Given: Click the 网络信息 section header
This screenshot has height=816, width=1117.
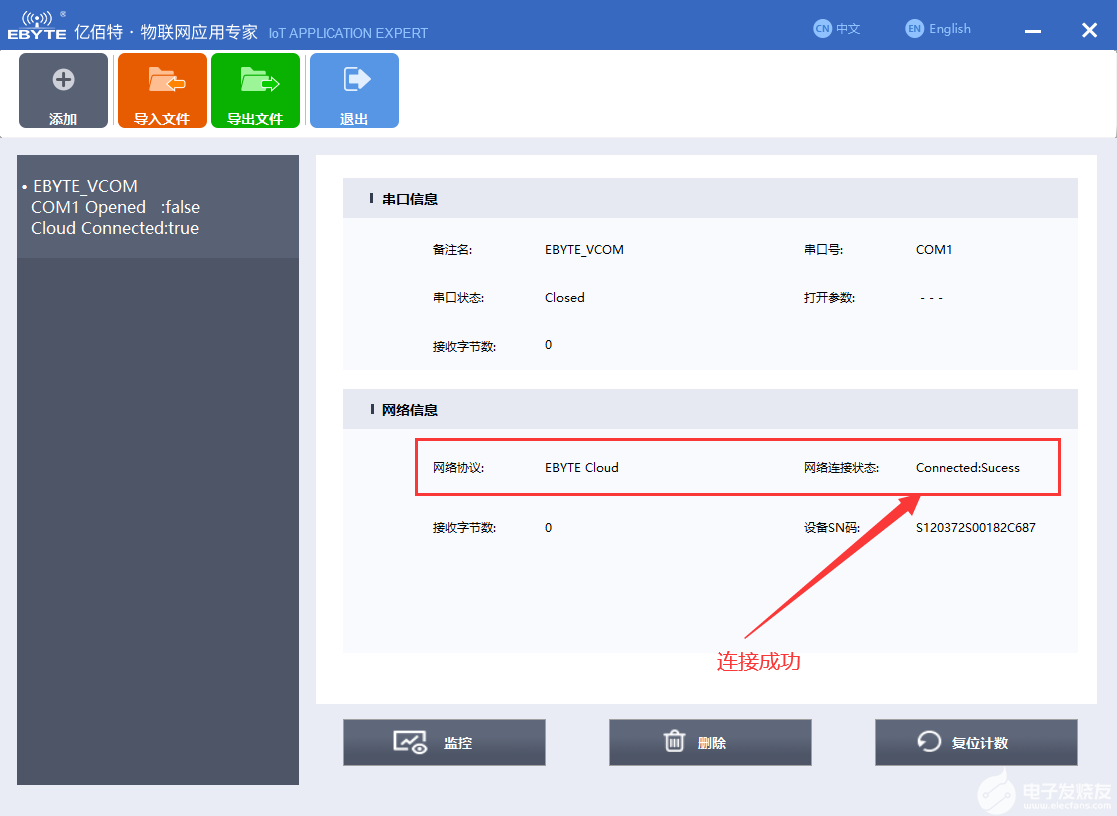Looking at the screenshot, I should coord(710,410).
